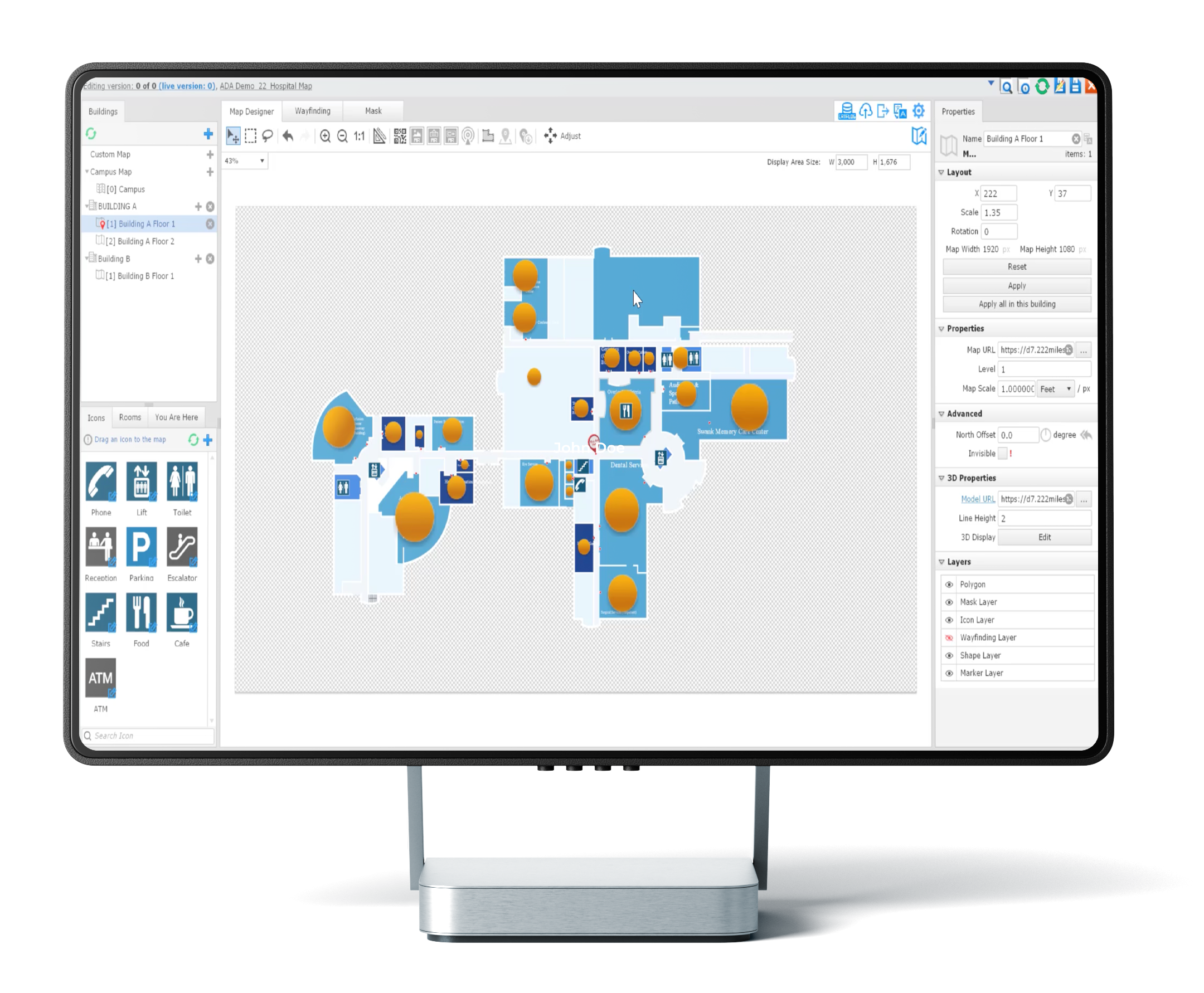The height and width of the screenshot is (993, 1204).
Task: Select the Escalator icon in palette
Action: (x=182, y=547)
